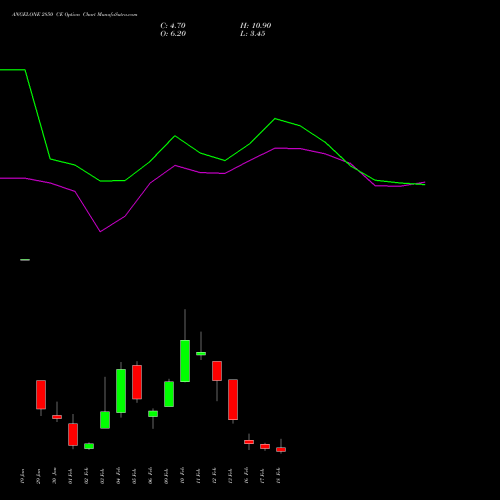
Task: Click the small green candle above 11 Feb
Action: 201,354
